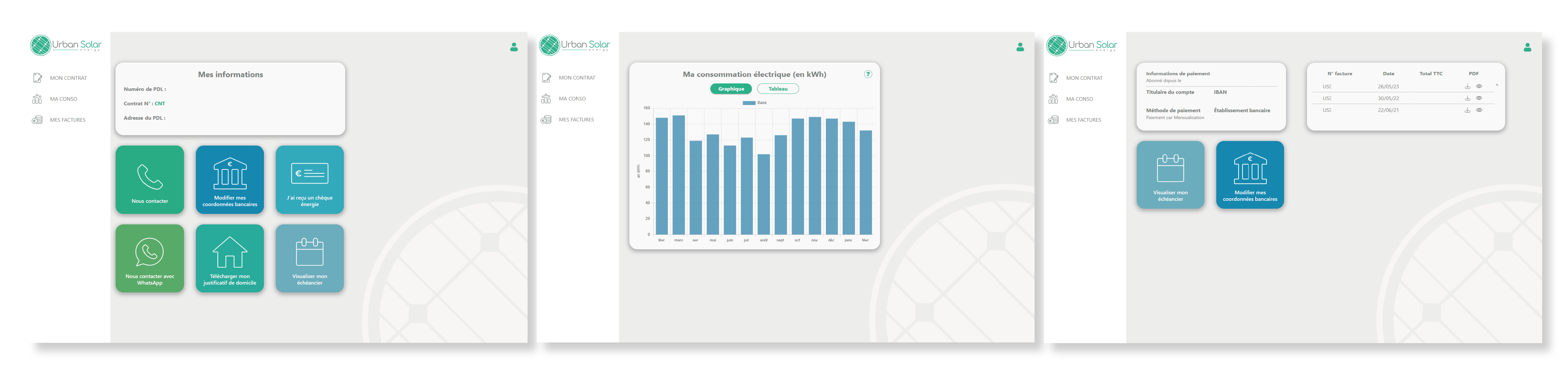Screen dimensions: 1568x367
Task: Open the Nous contacter avec WhatsApp tile
Action: coord(150,258)
